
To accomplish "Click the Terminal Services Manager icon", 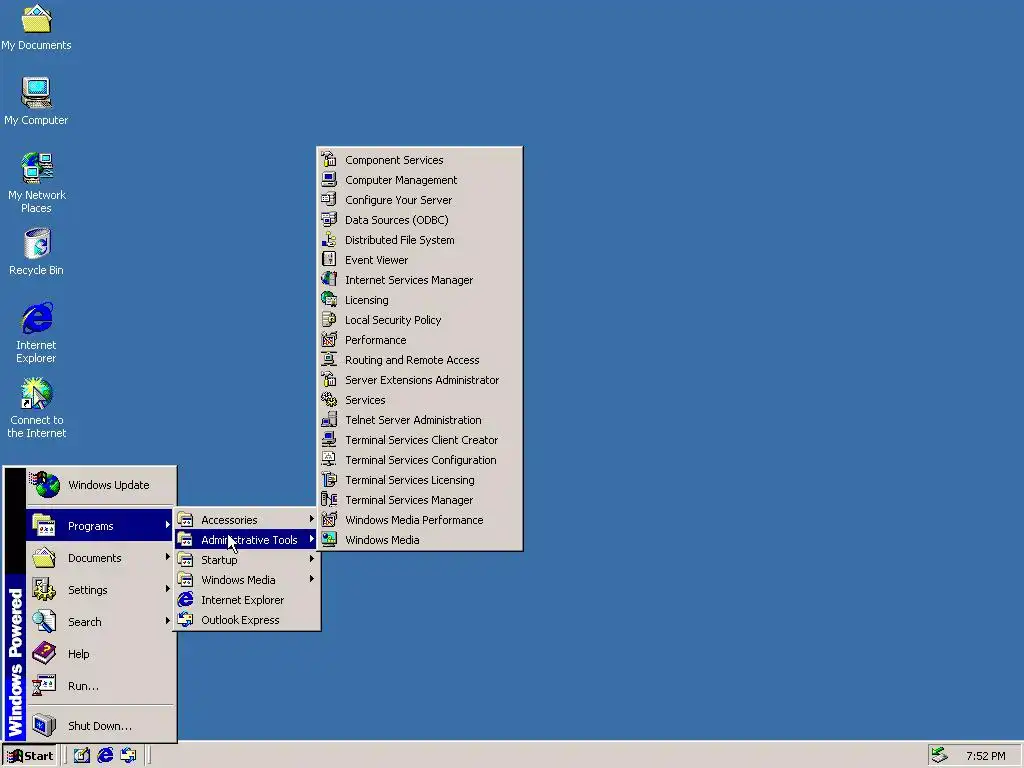I will coord(329,500).
